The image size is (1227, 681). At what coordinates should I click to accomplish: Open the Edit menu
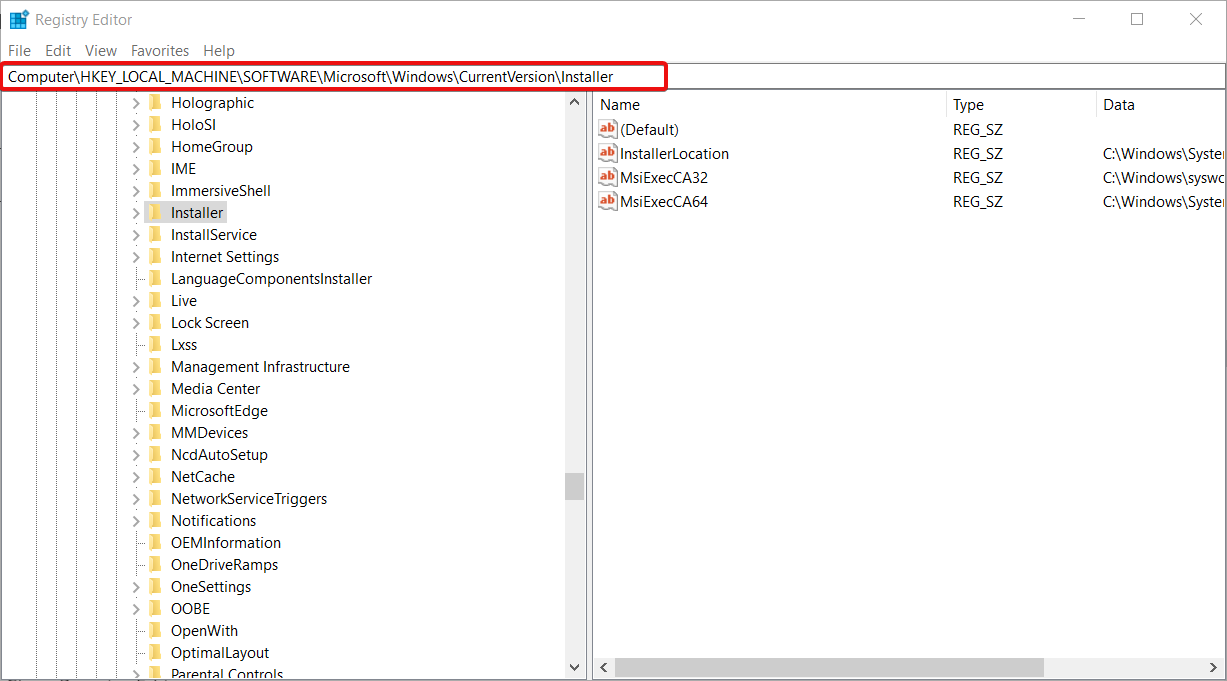pyautogui.click(x=58, y=50)
